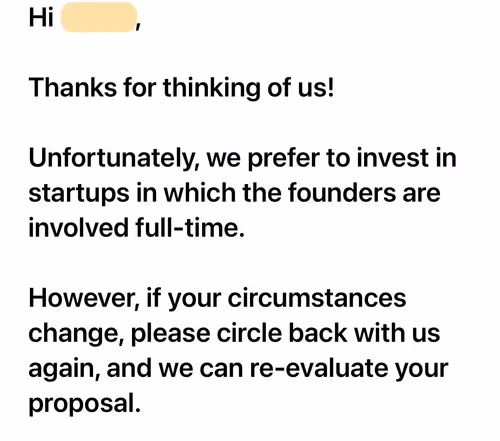500x441 pixels.
Task: Click the word "startups"
Action: (79, 194)
